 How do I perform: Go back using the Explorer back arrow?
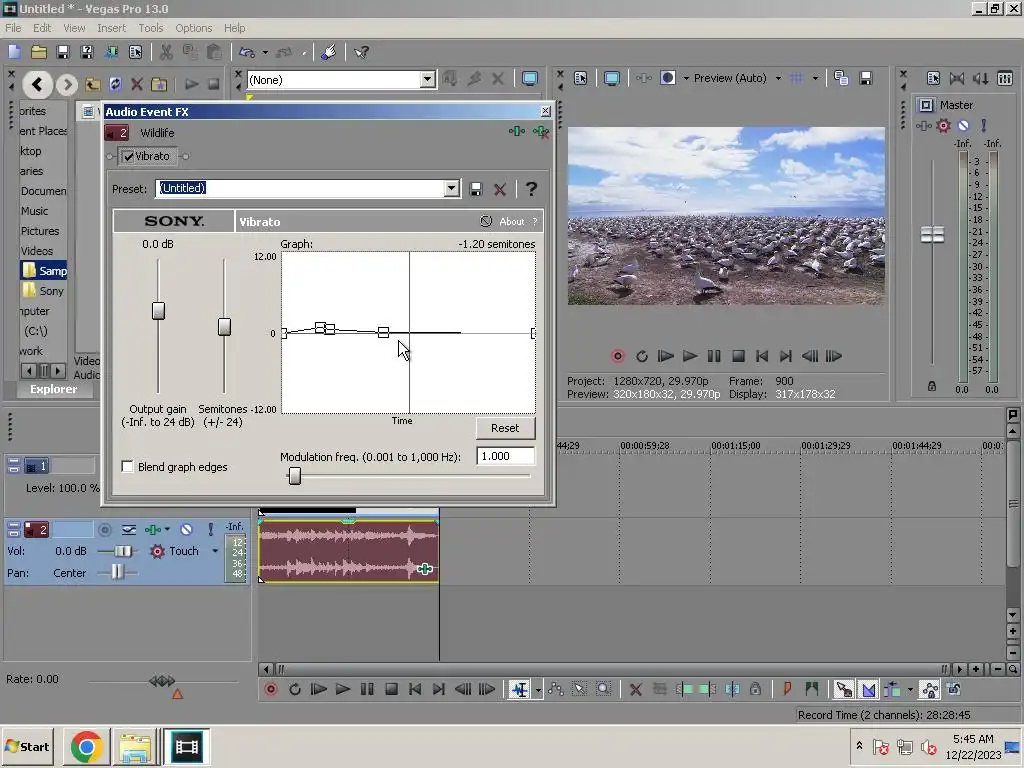coord(37,84)
